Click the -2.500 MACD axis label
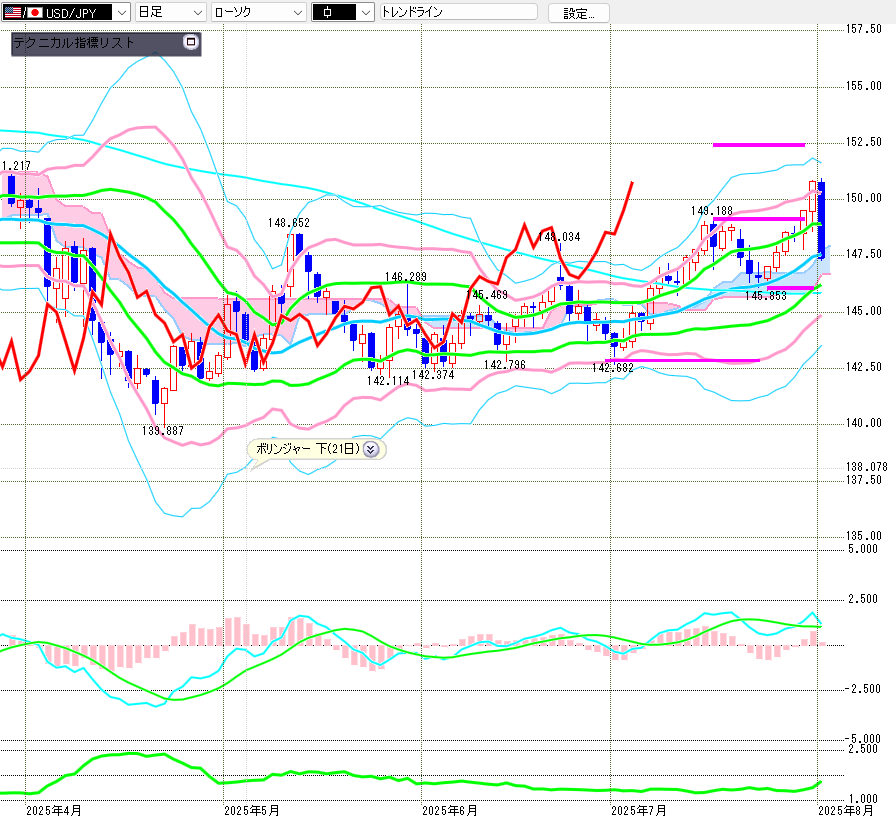The height and width of the screenshot is (821, 896). 863,689
